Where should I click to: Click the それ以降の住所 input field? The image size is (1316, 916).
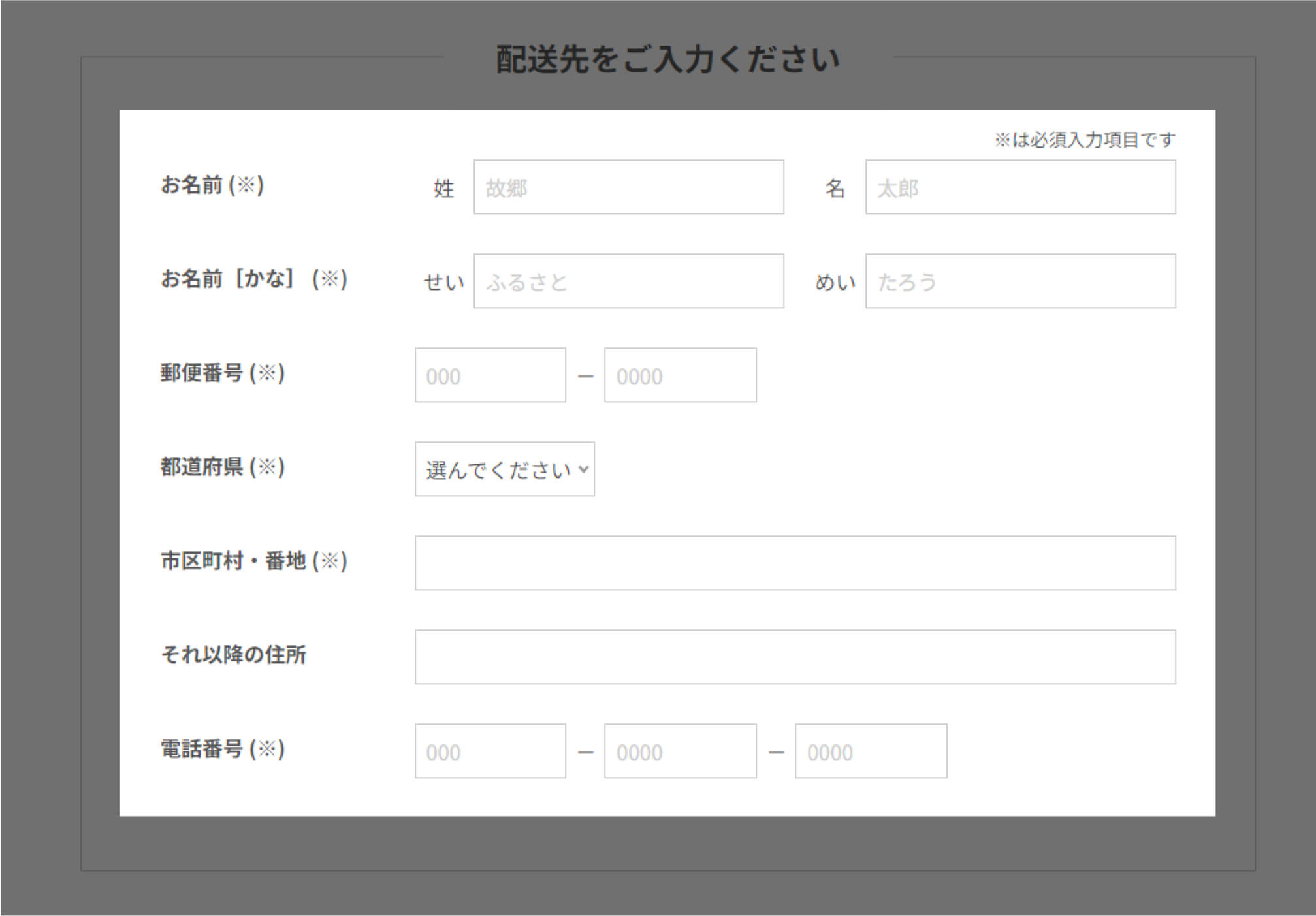click(795, 657)
